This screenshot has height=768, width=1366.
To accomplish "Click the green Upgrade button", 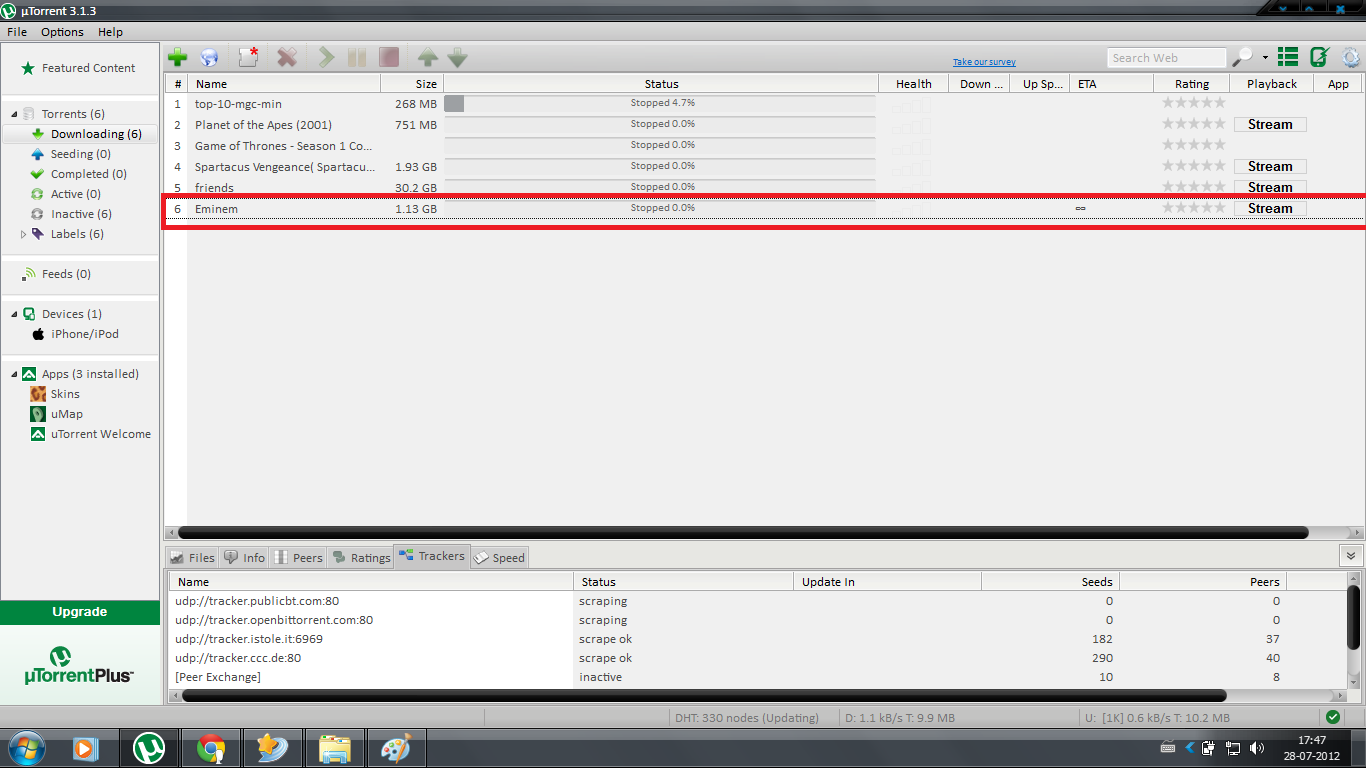I will (80, 612).
